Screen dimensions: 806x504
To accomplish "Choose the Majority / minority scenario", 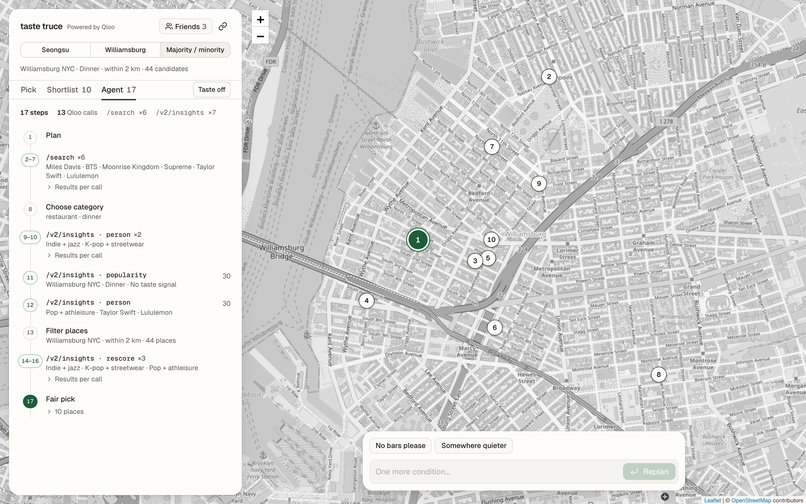I will 195,50.
